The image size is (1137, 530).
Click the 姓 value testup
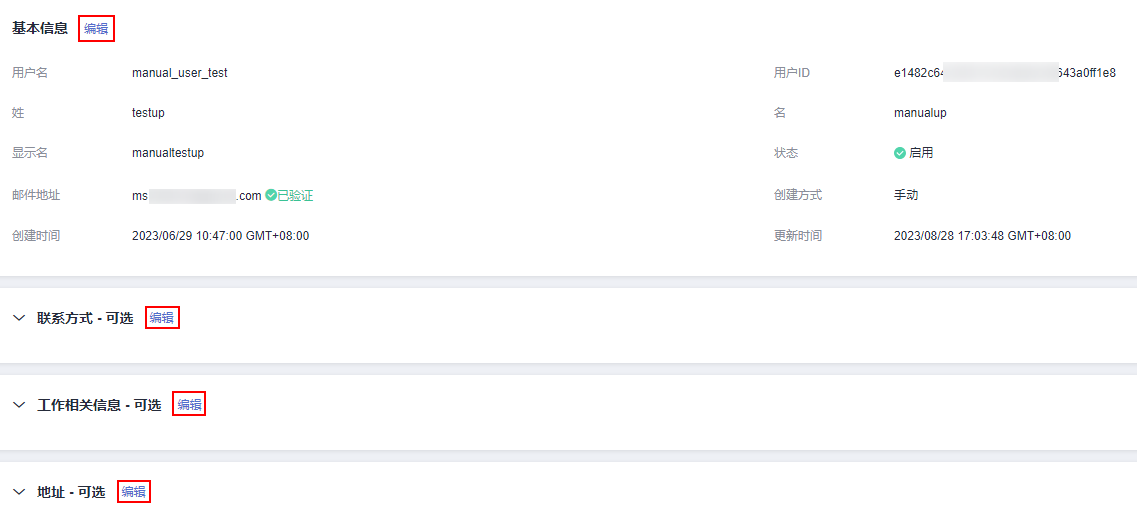(x=148, y=113)
